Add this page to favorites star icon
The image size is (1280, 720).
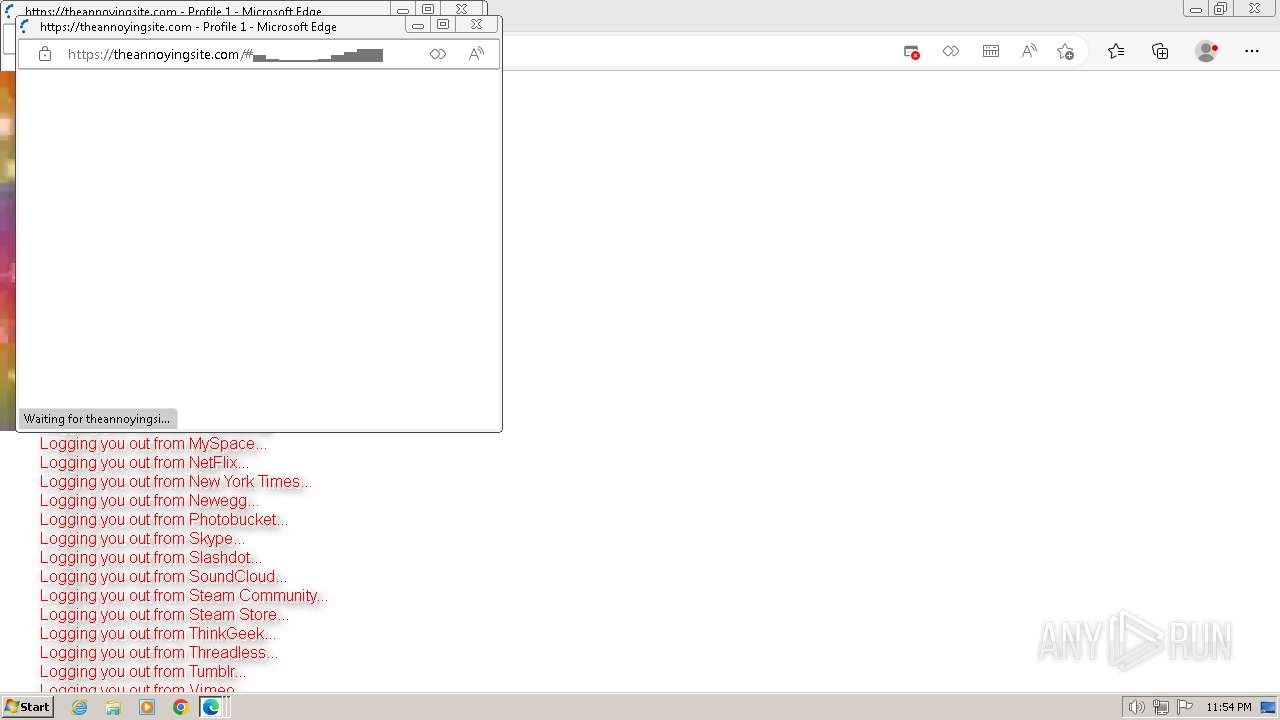[1066, 52]
